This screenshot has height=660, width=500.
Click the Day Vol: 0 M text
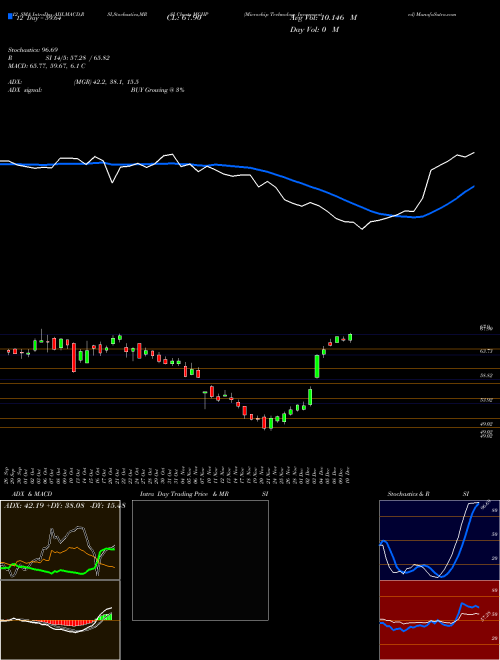314,30
